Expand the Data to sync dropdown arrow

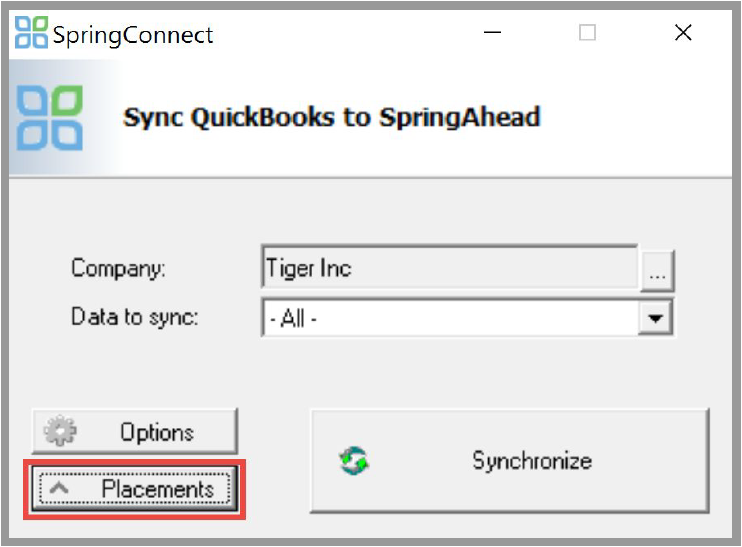tap(655, 318)
